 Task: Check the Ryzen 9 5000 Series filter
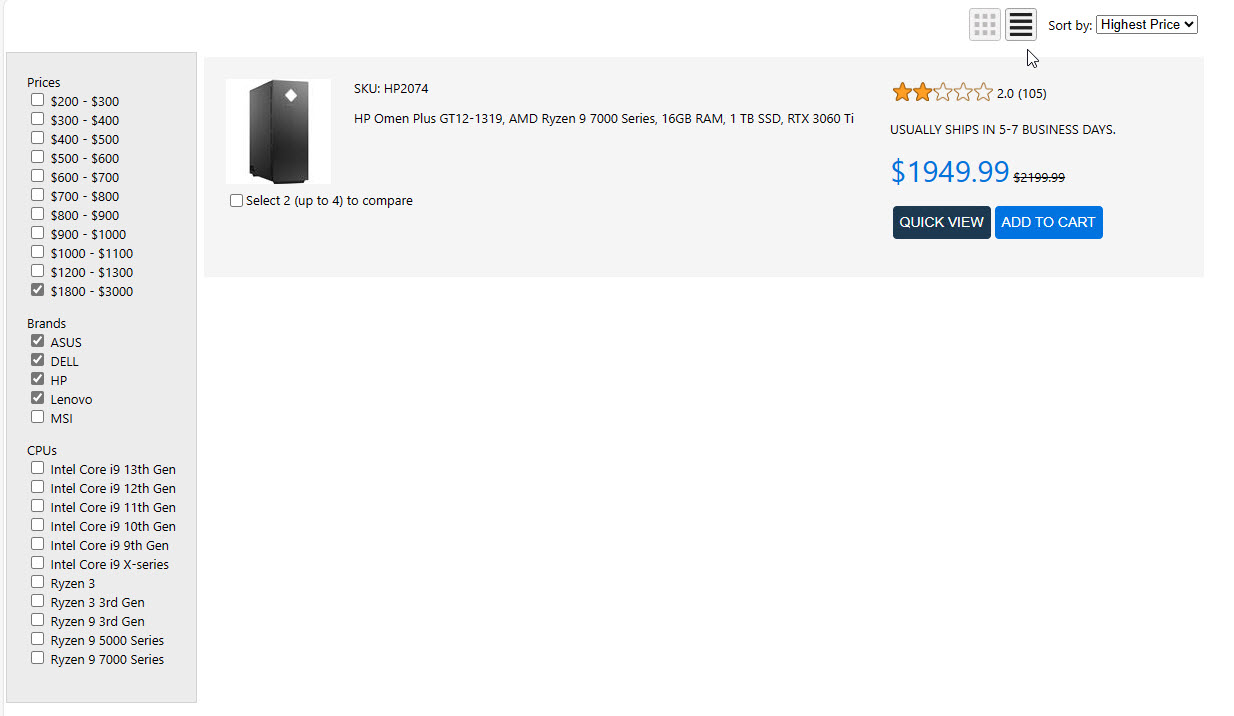click(x=38, y=639)
